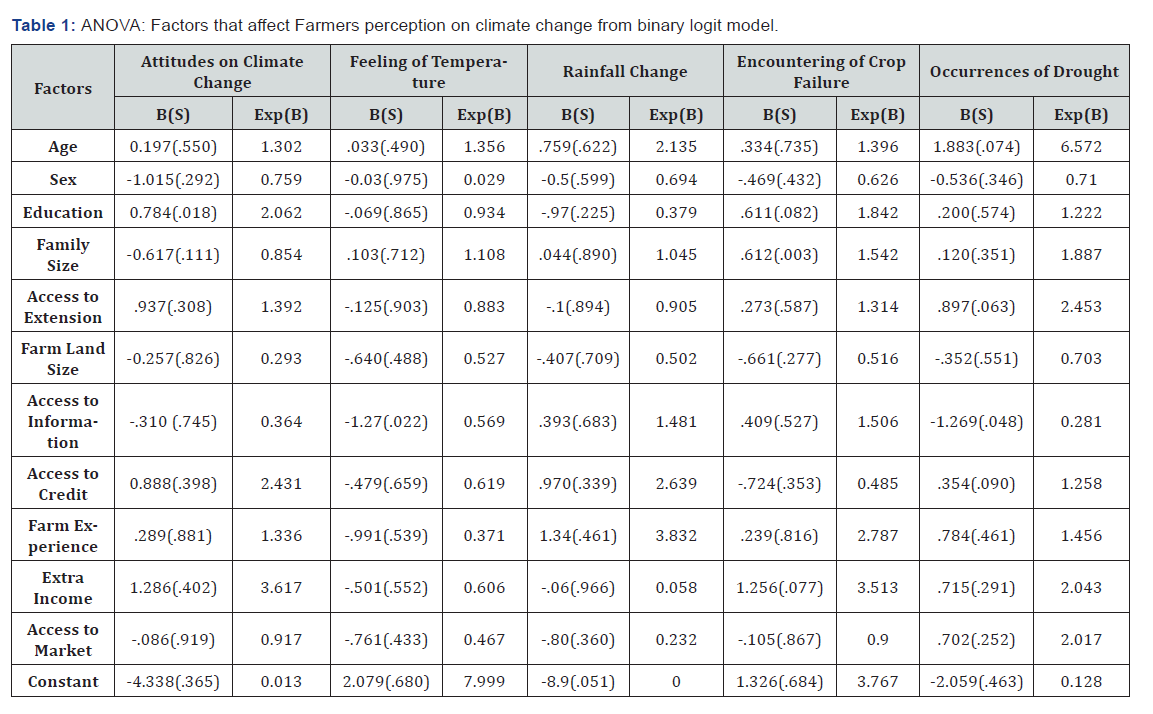Screen dimensions: 1153x714
Task: Click the 6.572 cell in Age row
Action: pyautogui.click(x=1081, y=147)
